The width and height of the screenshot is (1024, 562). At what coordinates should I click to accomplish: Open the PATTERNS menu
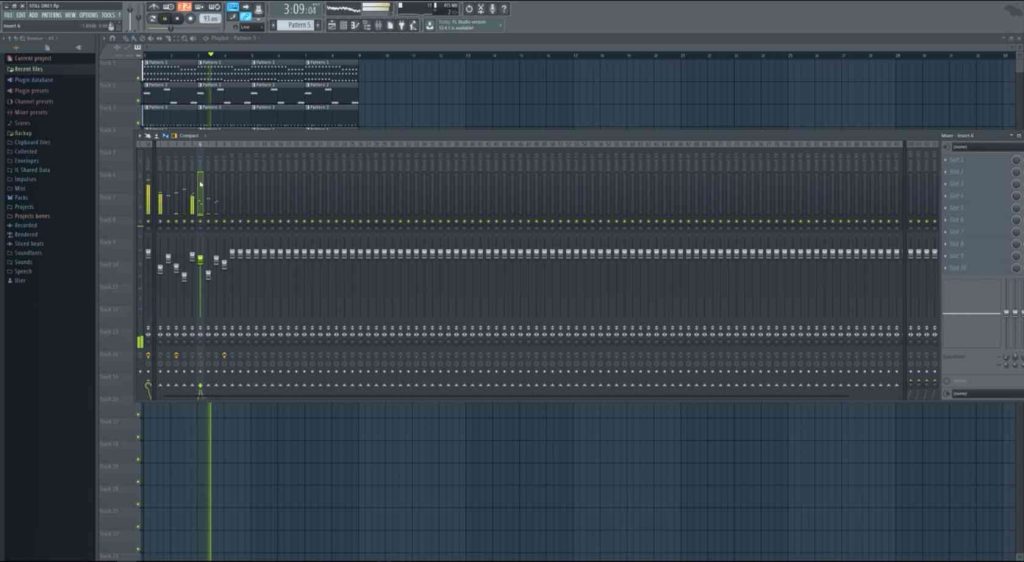tap(51, 15)
